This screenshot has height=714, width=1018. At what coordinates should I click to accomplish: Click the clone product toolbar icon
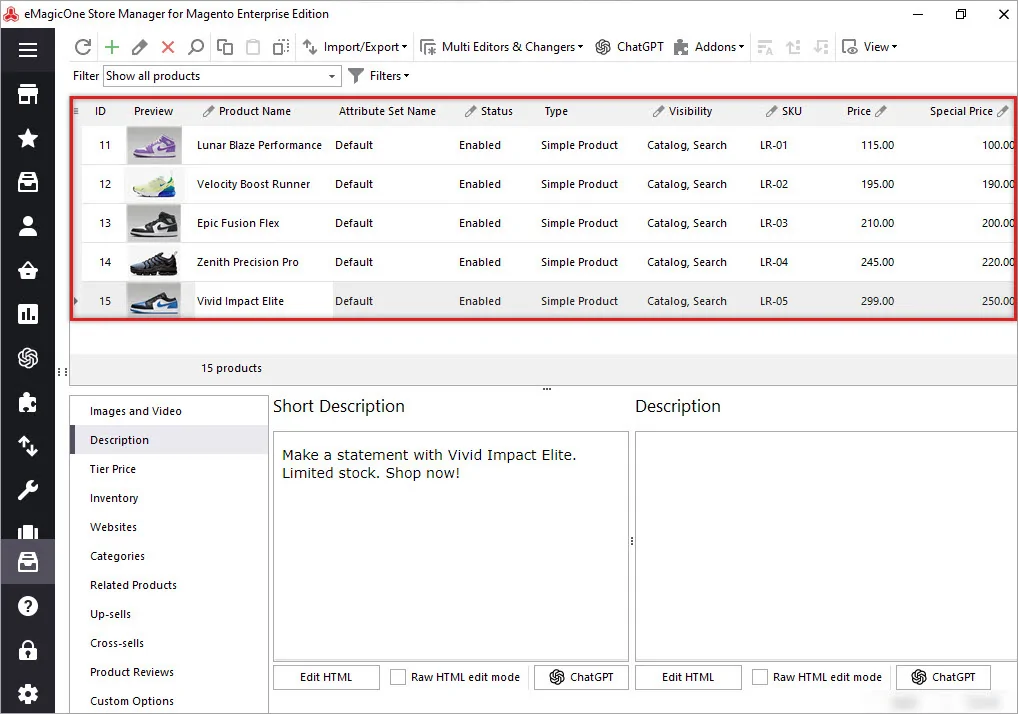click(280, 47)
